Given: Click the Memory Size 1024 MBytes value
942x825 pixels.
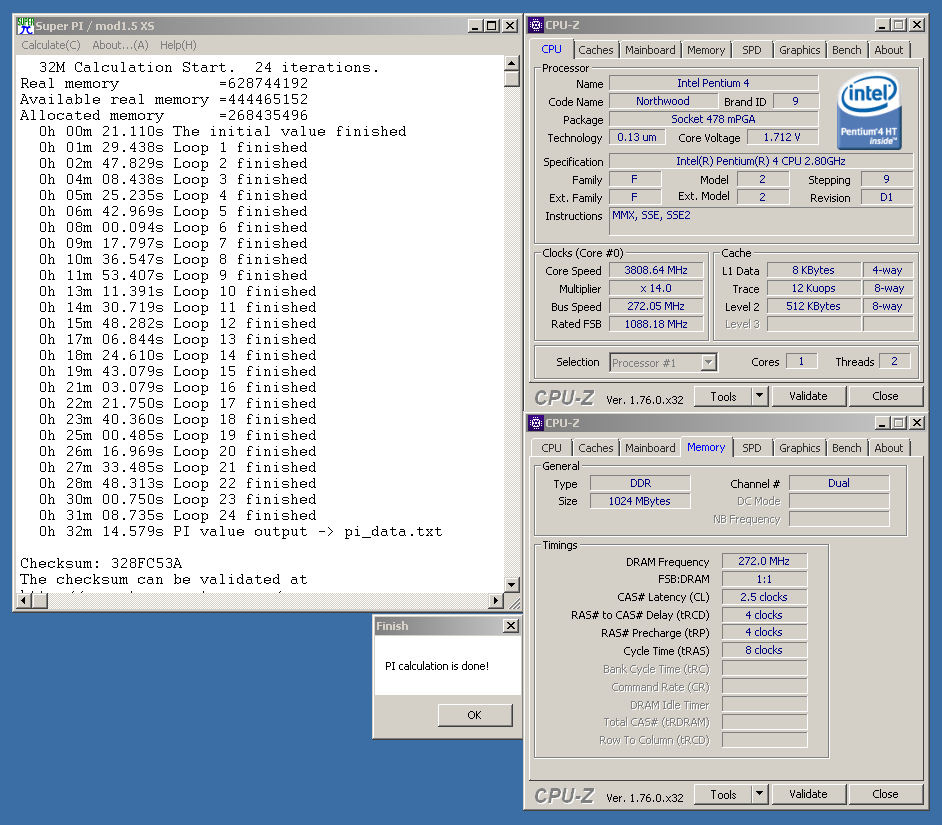Looking at the screenshot, I should pyautogui.click(x=640, y=501).
